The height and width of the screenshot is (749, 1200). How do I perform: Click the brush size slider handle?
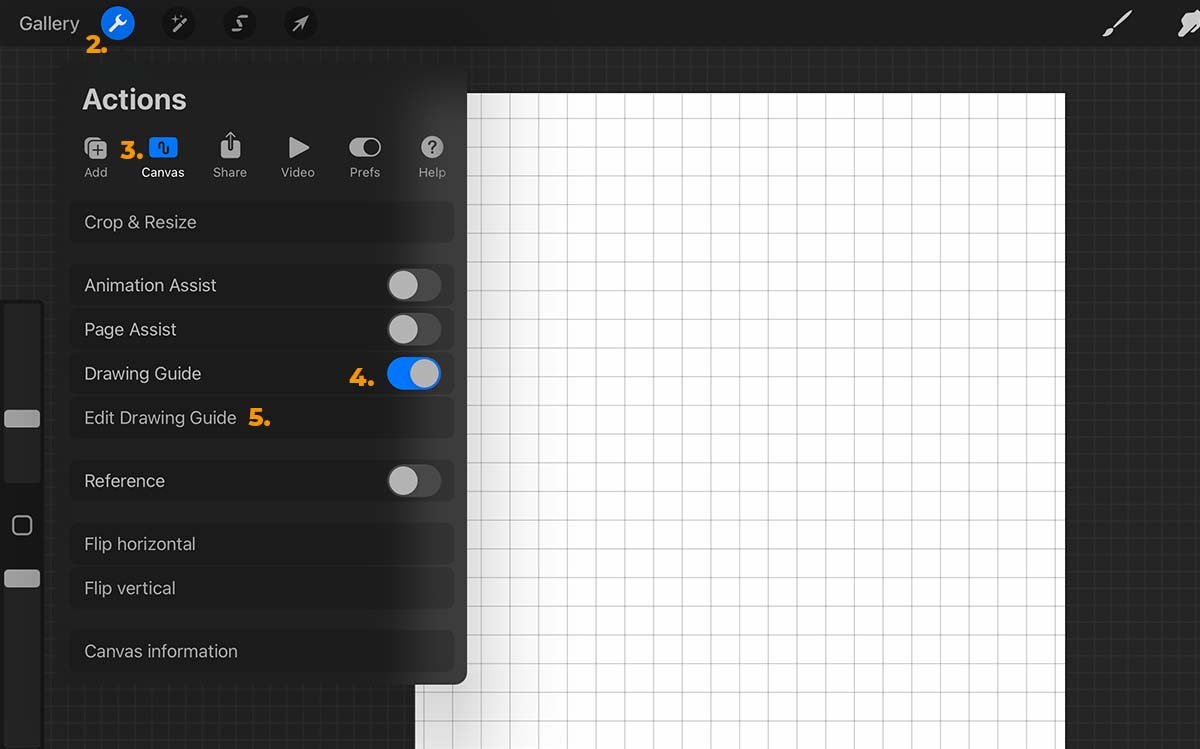(22, 419)
